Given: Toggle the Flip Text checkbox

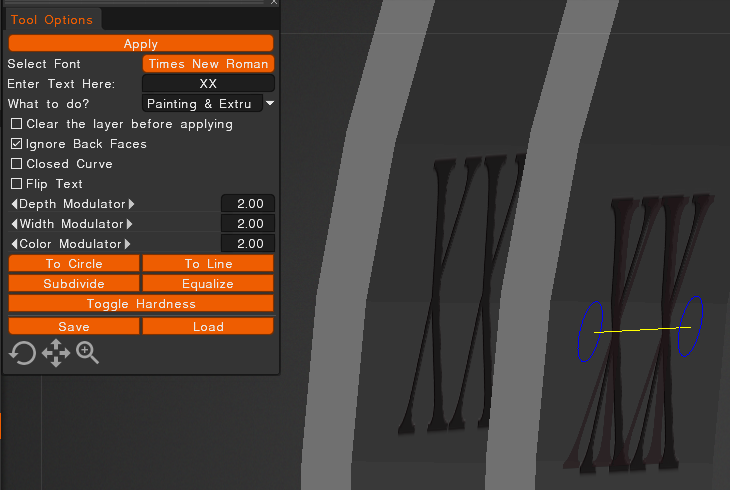Looking at the screenshot, I should (16, 184).
